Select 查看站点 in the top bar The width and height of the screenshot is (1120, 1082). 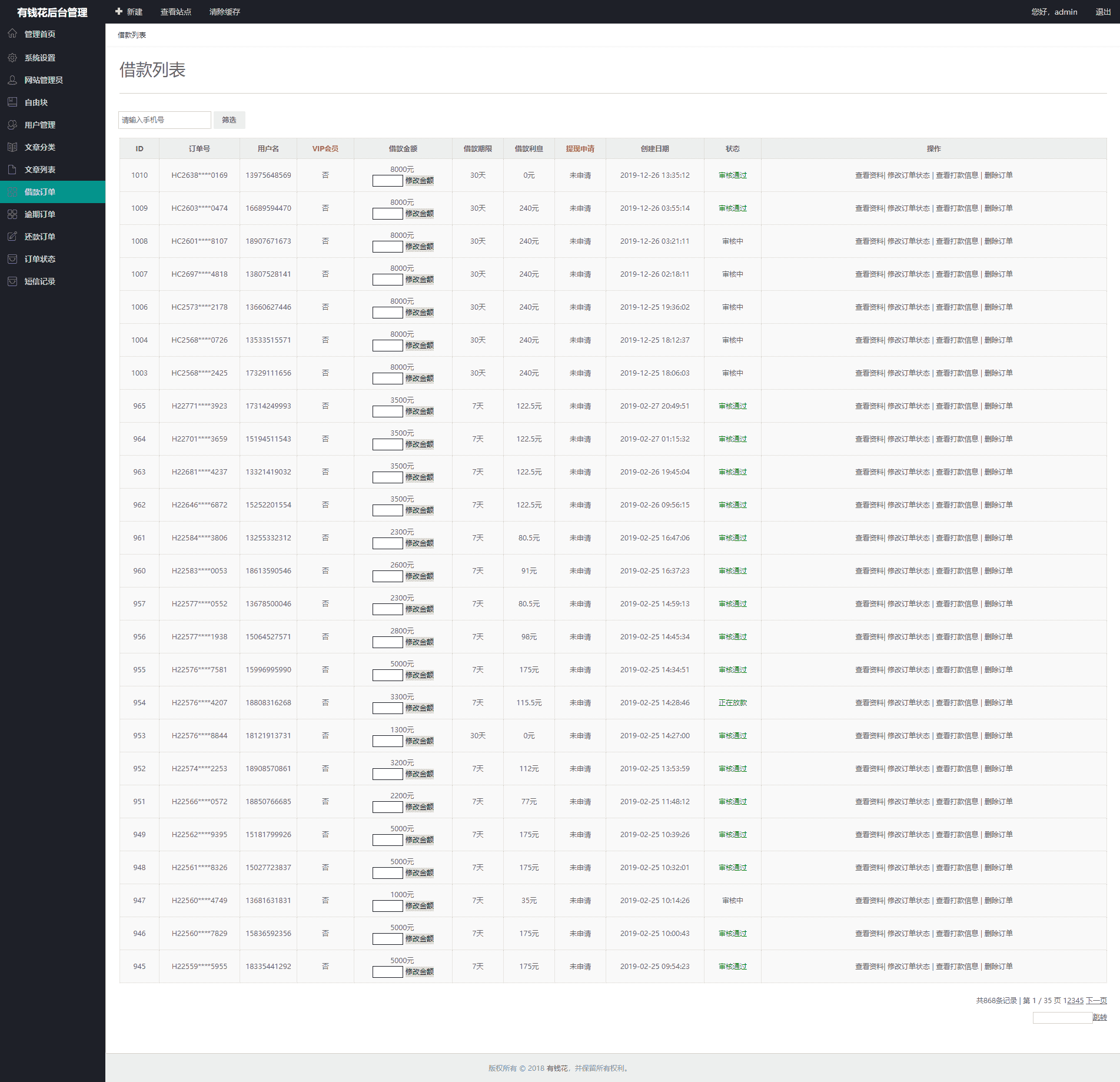click(175, 12)
